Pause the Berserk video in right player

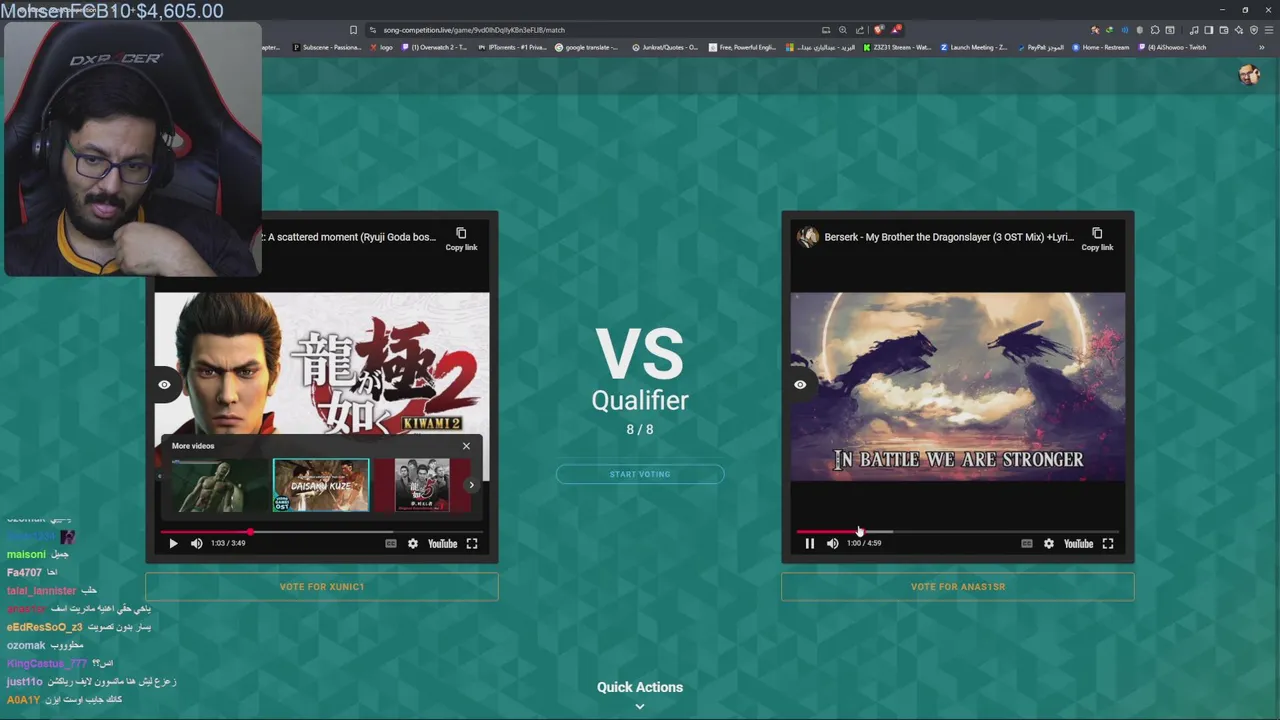810,543
